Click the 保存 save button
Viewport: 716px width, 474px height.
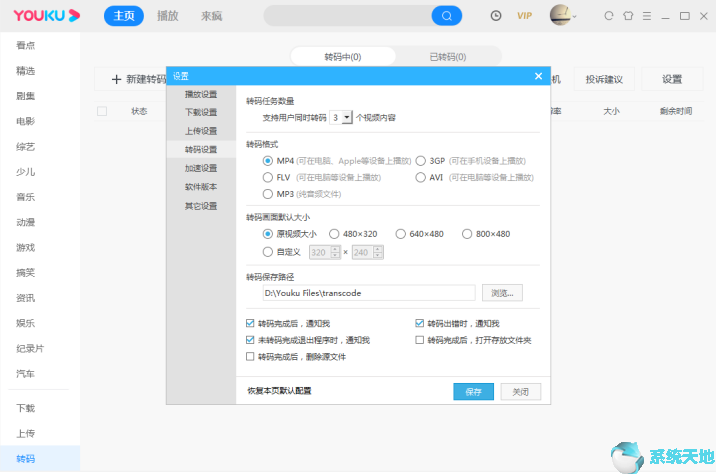coord(473,391)
